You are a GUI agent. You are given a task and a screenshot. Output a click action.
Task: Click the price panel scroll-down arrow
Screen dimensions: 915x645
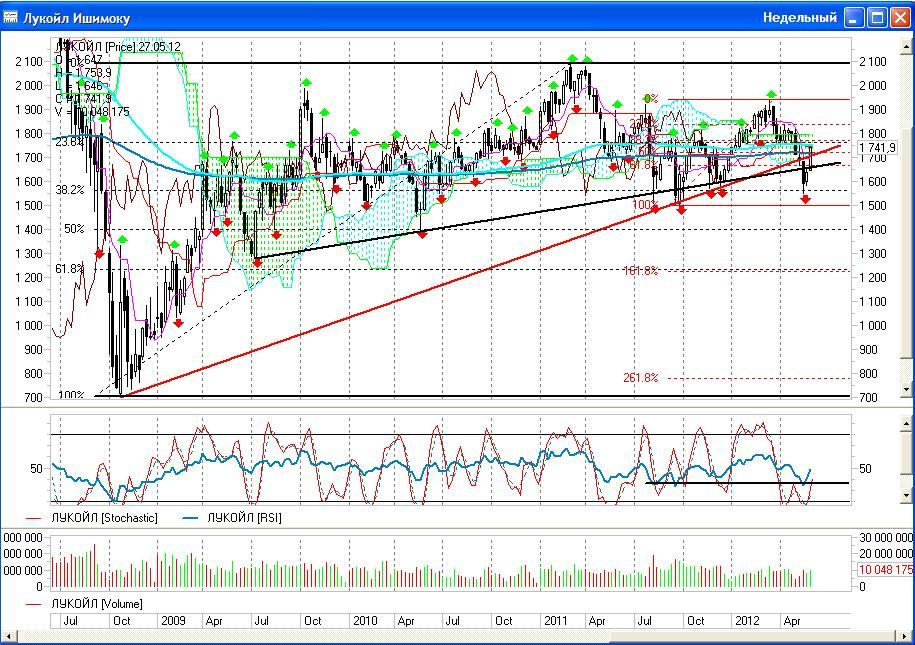tap(906, 389)
